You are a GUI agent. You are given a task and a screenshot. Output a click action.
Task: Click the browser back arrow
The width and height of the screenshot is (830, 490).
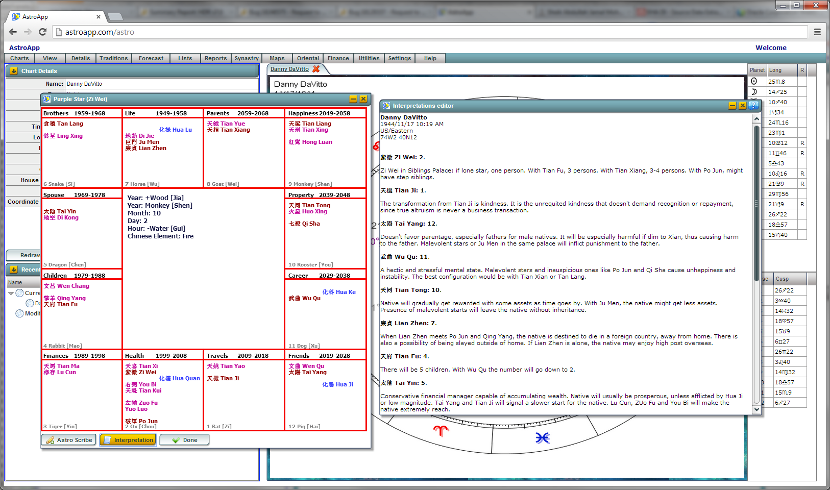click(9, 32)
